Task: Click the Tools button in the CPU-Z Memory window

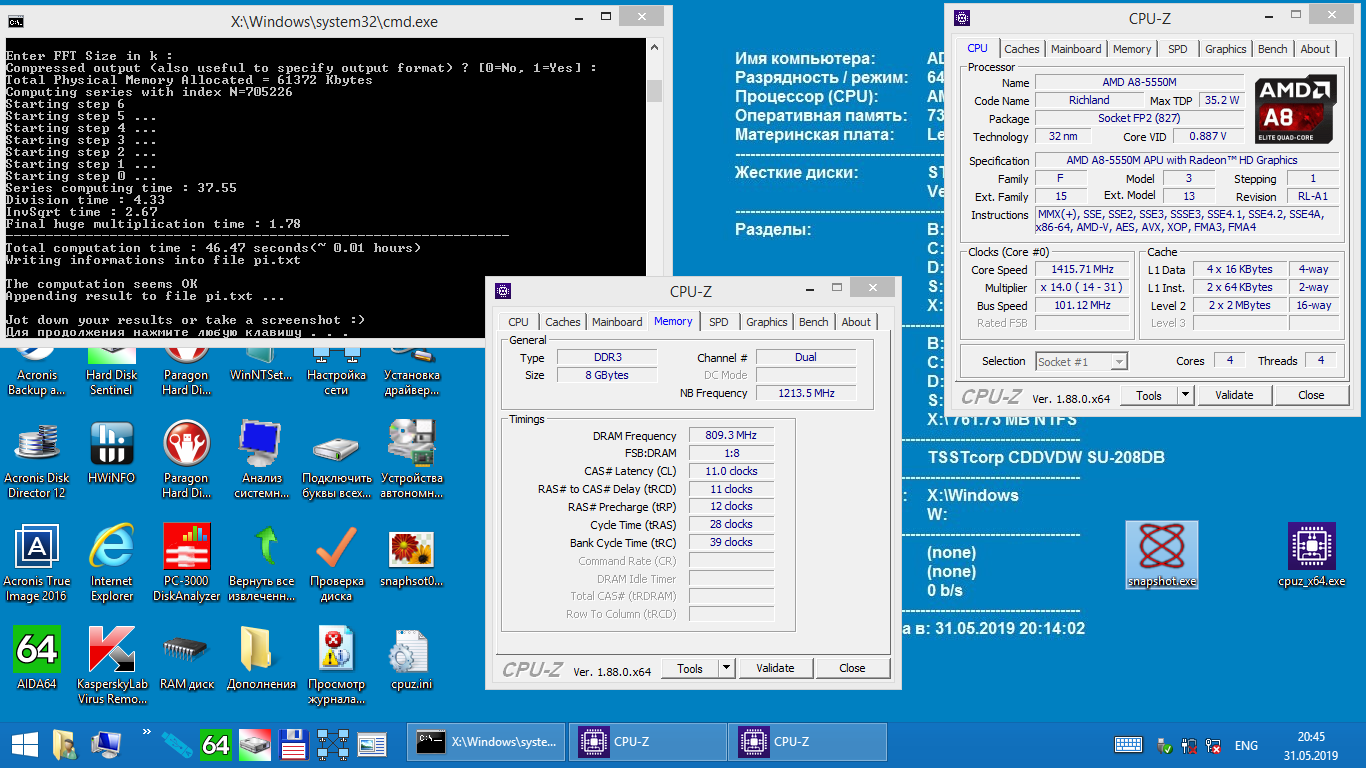Action: point(690,668)
